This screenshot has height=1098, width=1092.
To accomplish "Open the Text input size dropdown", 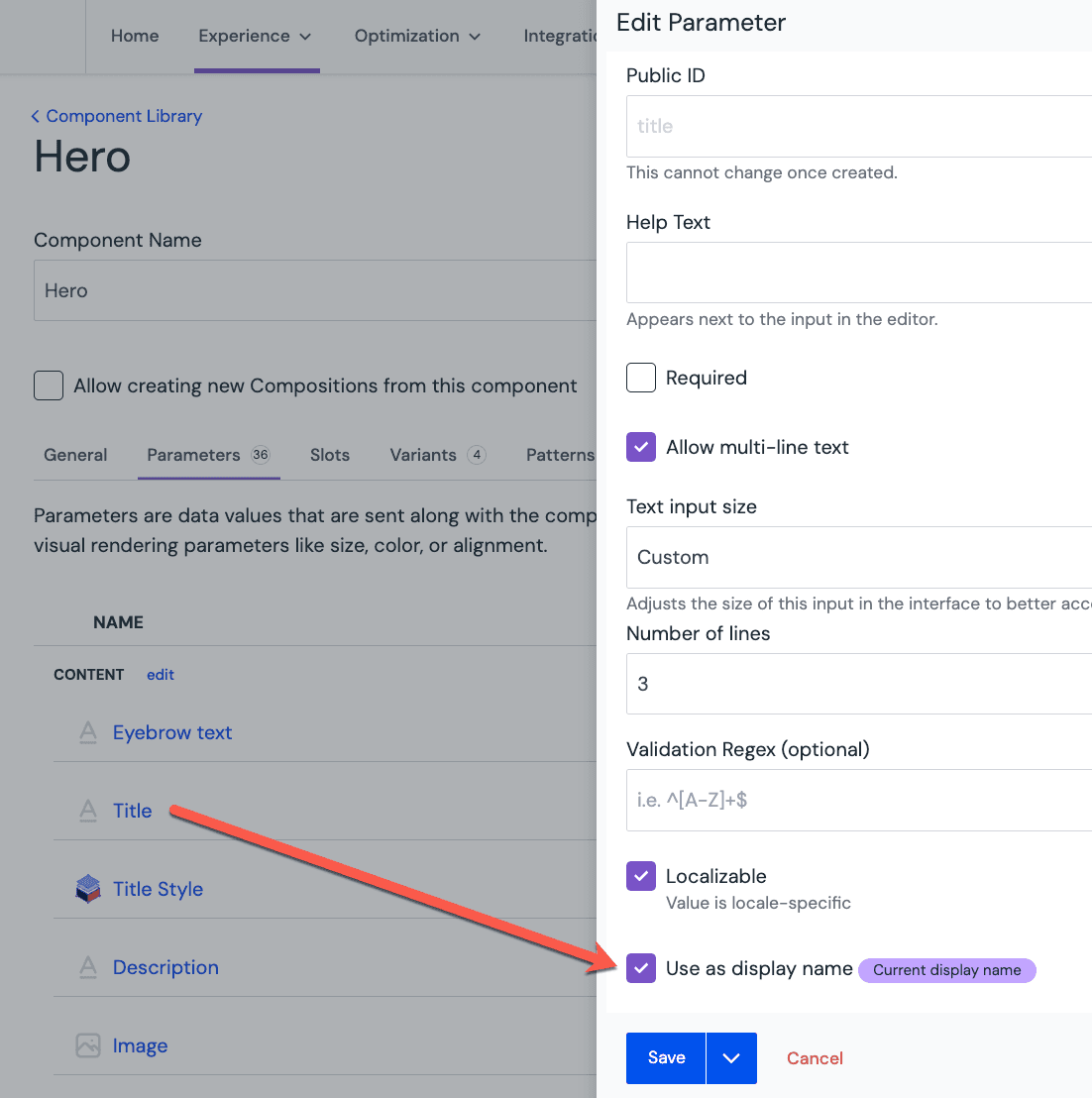I will tap(858, 557).
